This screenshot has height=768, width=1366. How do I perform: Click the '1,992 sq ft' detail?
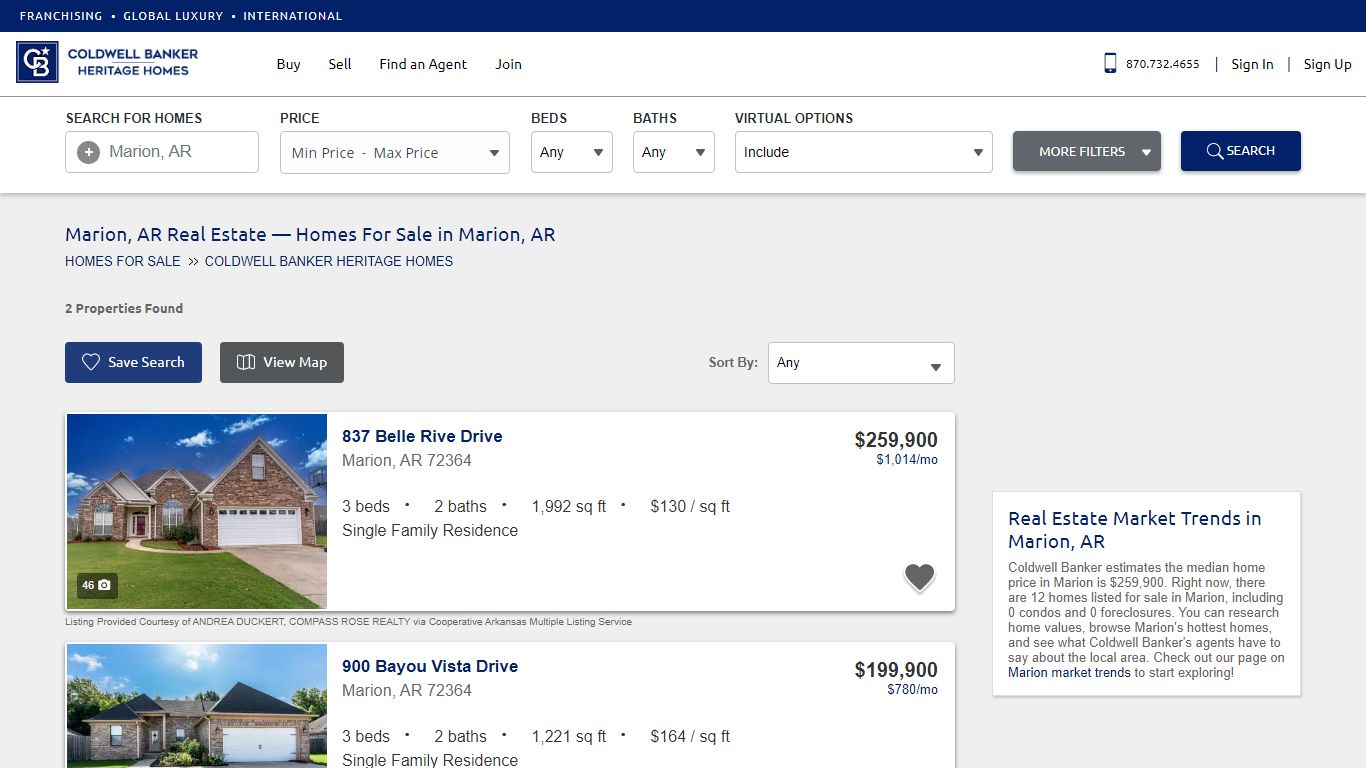click(x=569, y=506)
